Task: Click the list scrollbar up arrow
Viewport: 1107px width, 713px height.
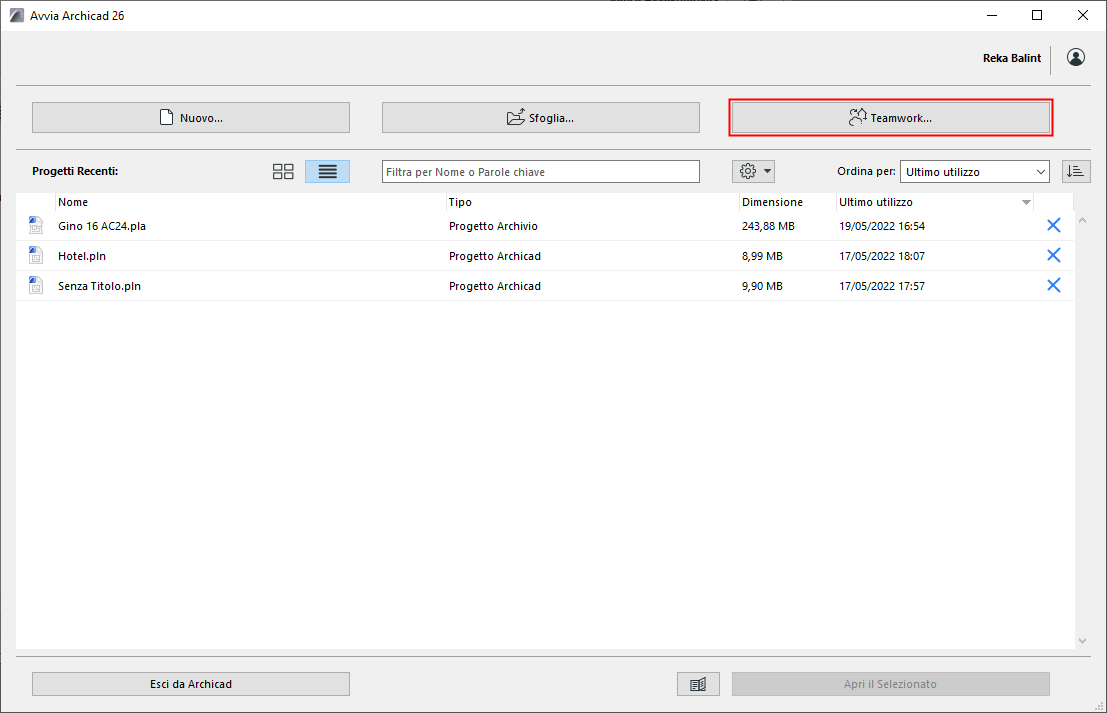Action: [1082, 221]
